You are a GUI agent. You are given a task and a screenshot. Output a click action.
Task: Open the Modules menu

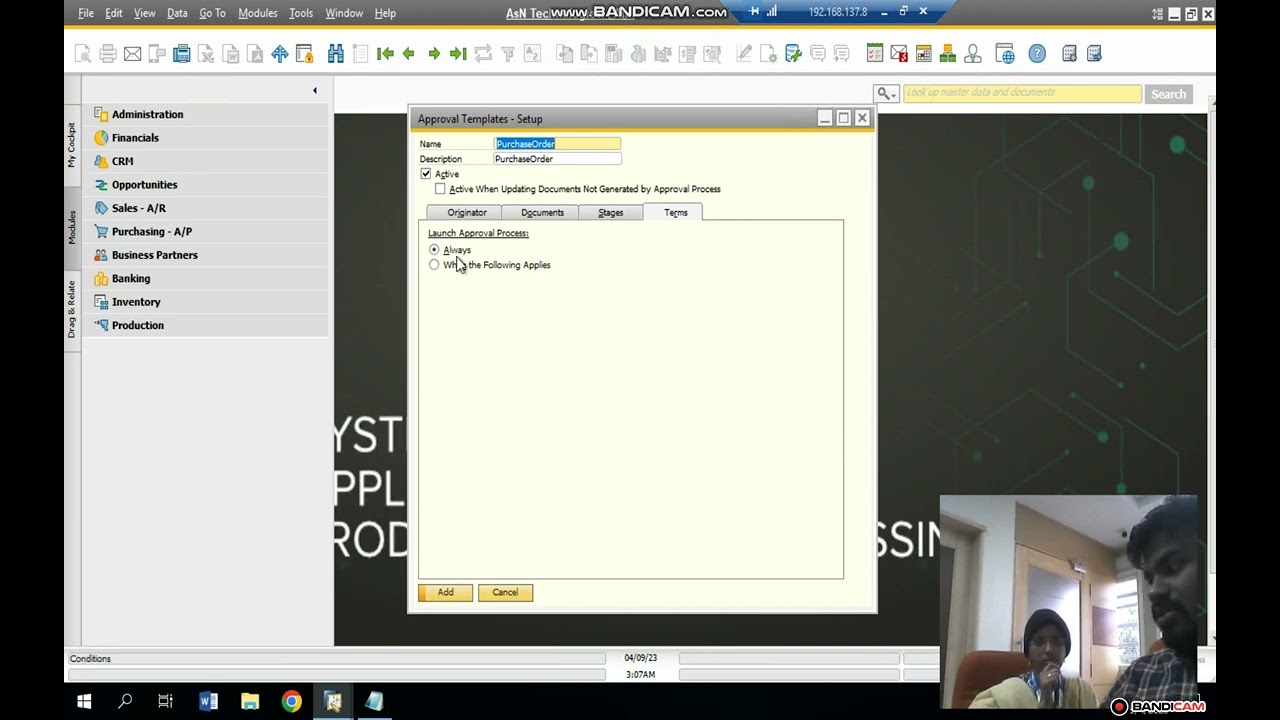click(258, 13)
